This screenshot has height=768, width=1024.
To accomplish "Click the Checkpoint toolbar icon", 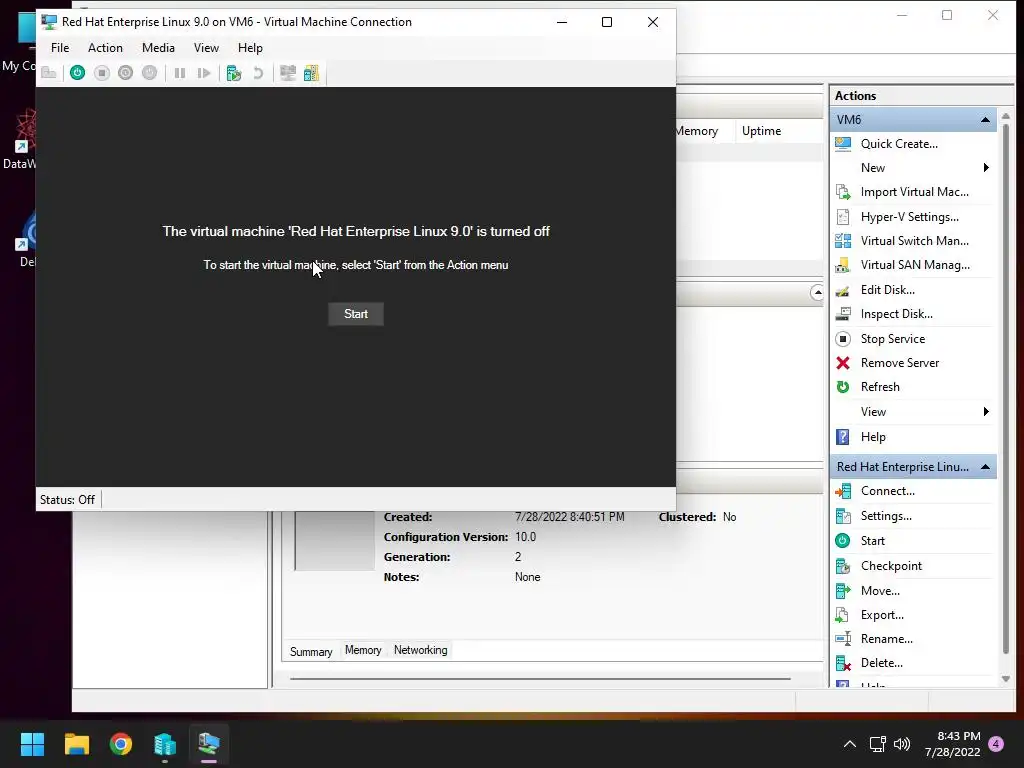I will [x=234, y=73].
